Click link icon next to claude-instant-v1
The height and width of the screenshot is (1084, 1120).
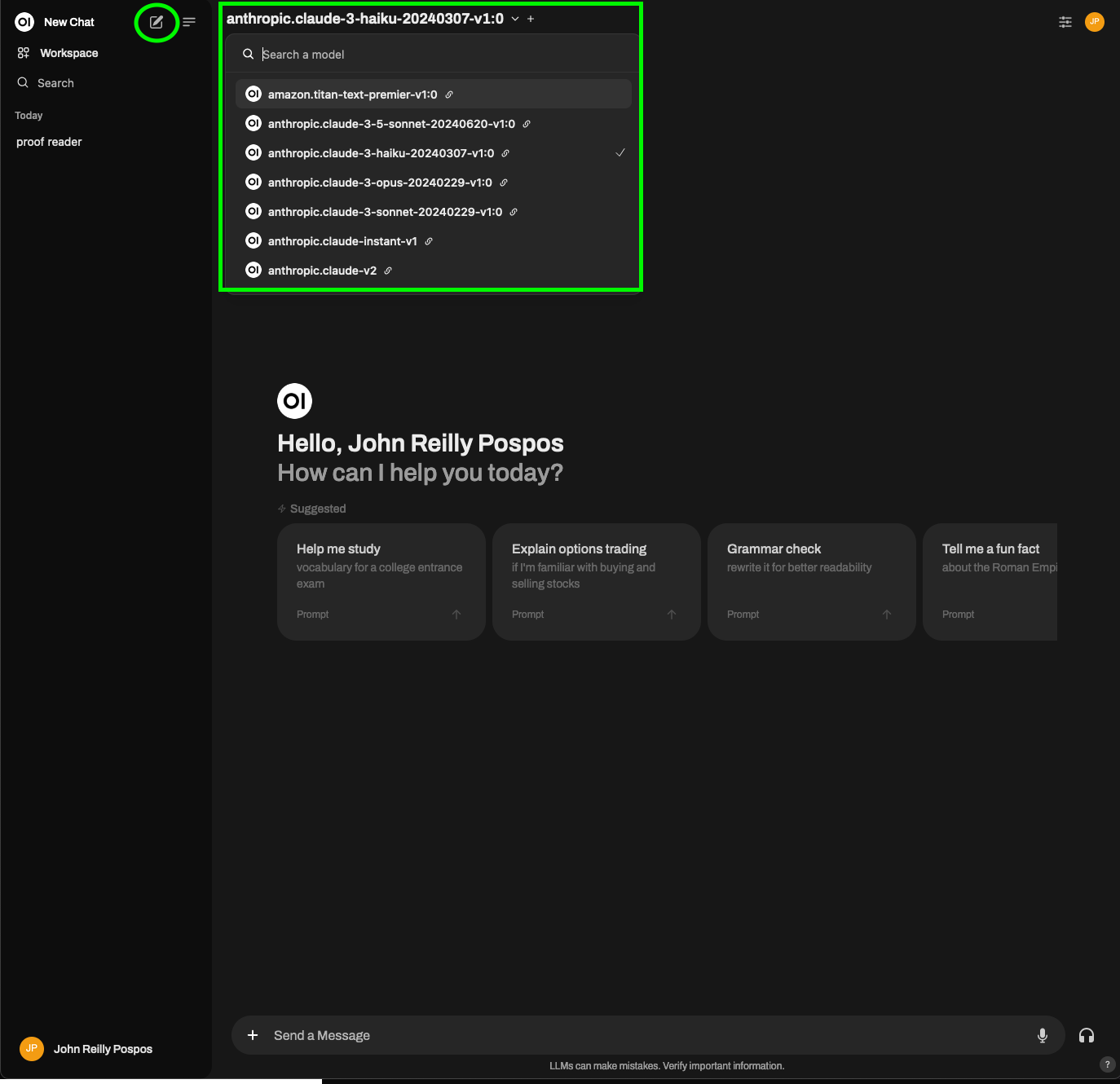[429, 241]
